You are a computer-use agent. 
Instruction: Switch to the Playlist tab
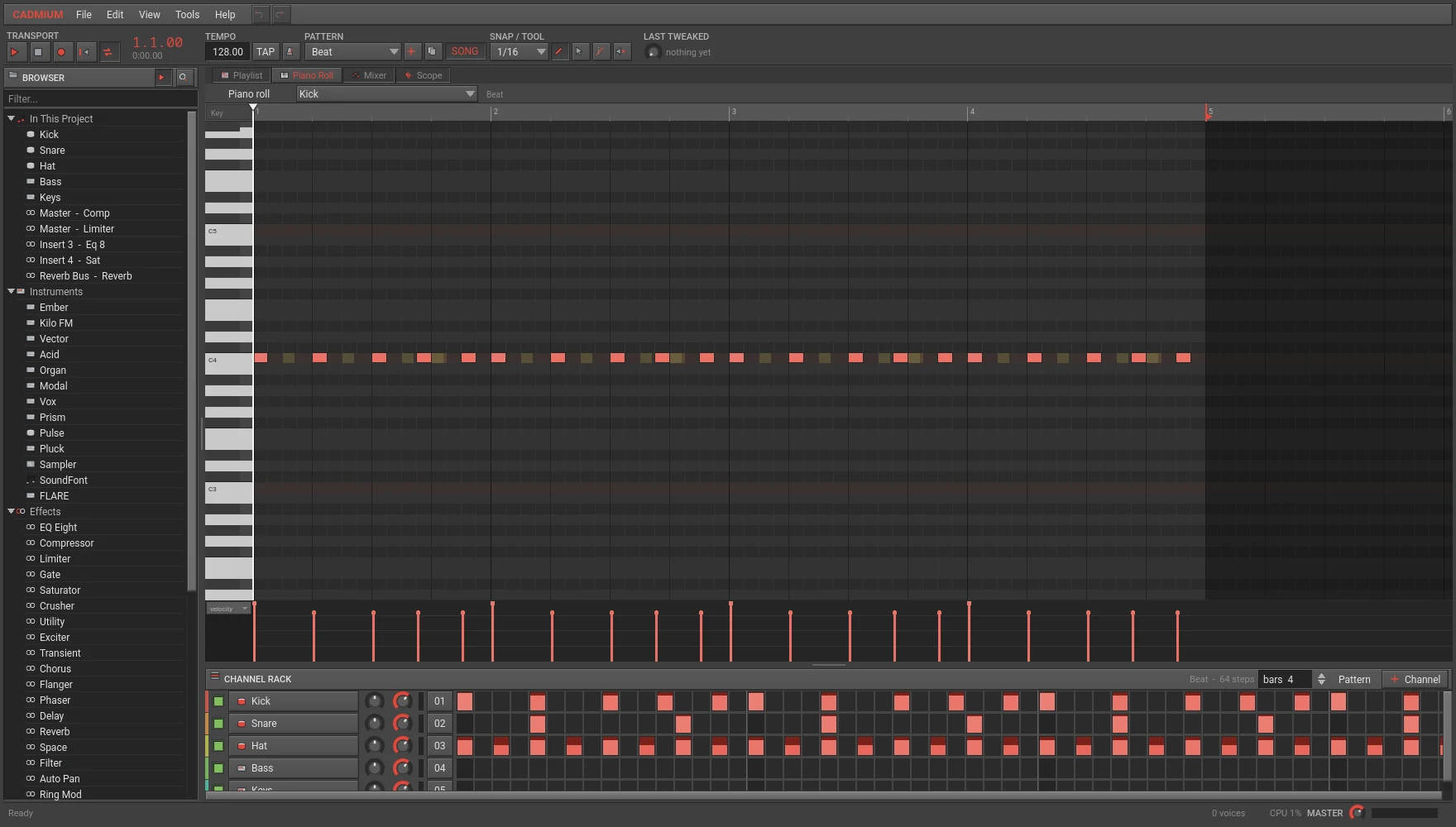click(x=242, y=75)
